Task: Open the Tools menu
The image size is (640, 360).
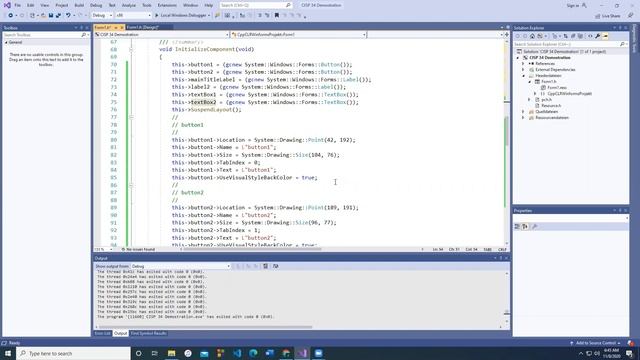Action: pos(147,5)
